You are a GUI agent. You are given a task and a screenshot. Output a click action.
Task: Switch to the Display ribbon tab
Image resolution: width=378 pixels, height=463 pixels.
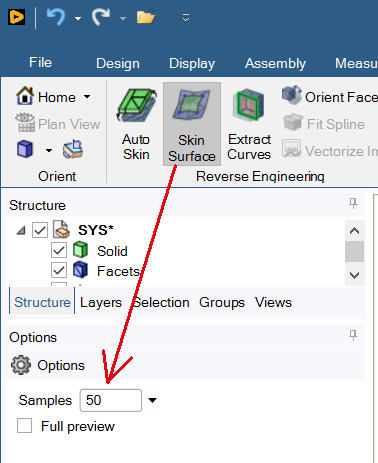(192, 63)
